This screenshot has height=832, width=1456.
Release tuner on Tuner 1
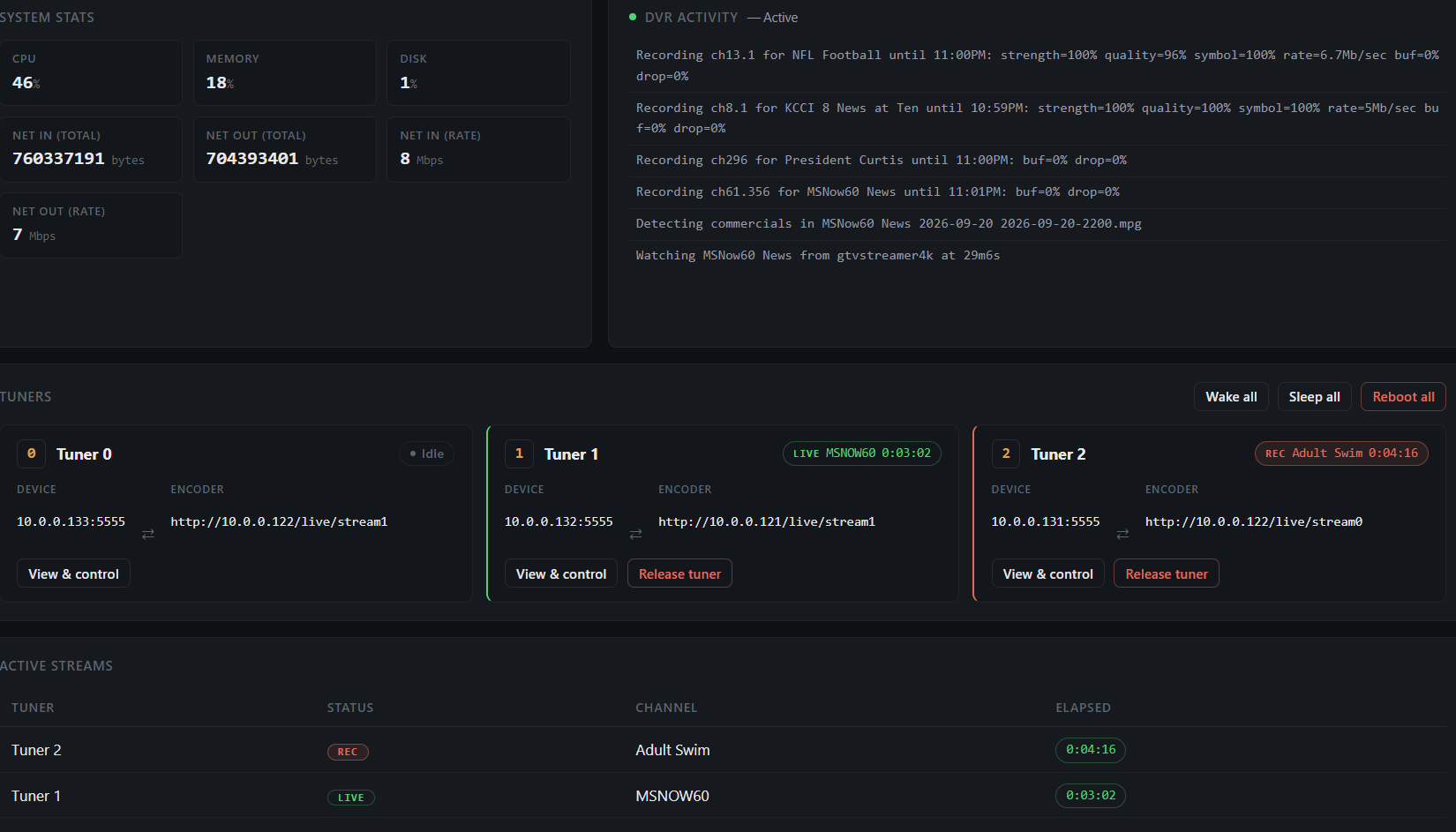[x=679, y=574]
